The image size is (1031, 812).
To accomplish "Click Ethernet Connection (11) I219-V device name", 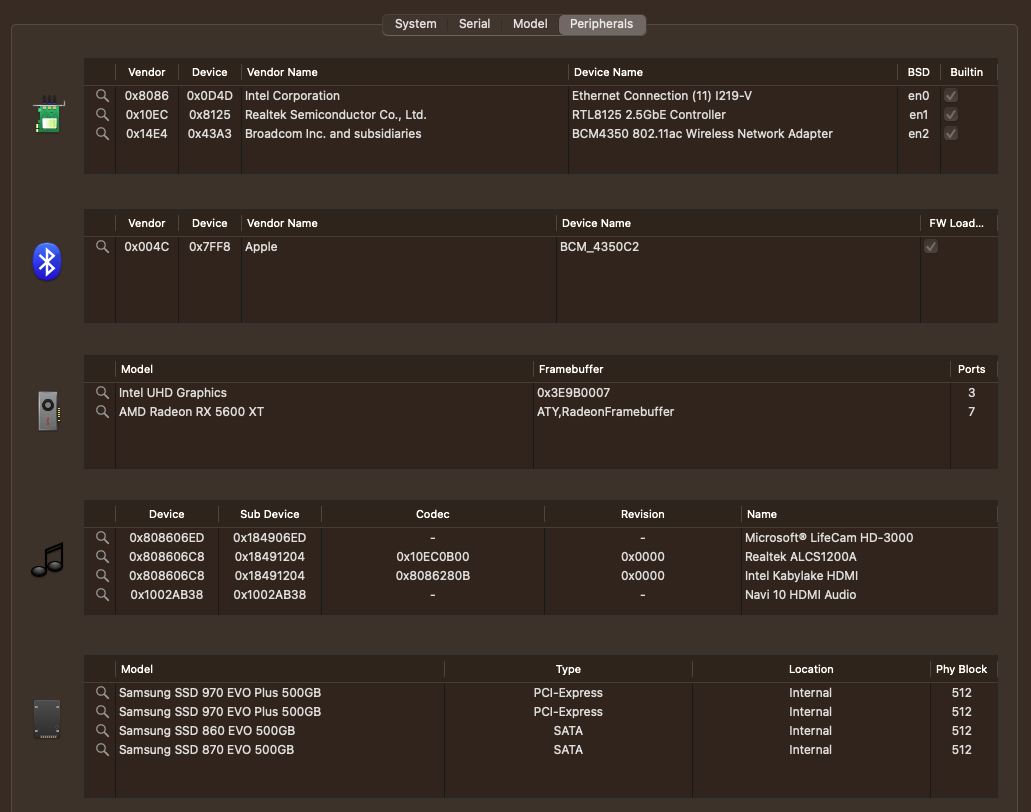I will tap(661, 96).
